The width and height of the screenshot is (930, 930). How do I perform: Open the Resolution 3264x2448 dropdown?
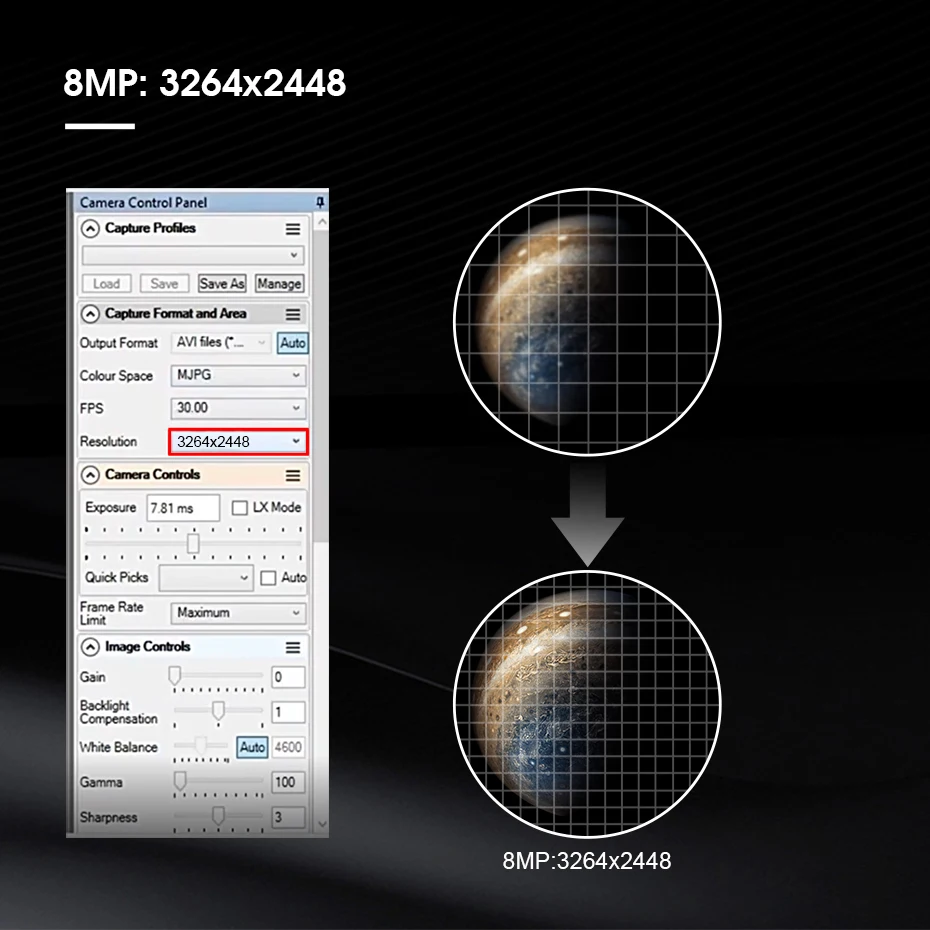click(x=238, y=441)
